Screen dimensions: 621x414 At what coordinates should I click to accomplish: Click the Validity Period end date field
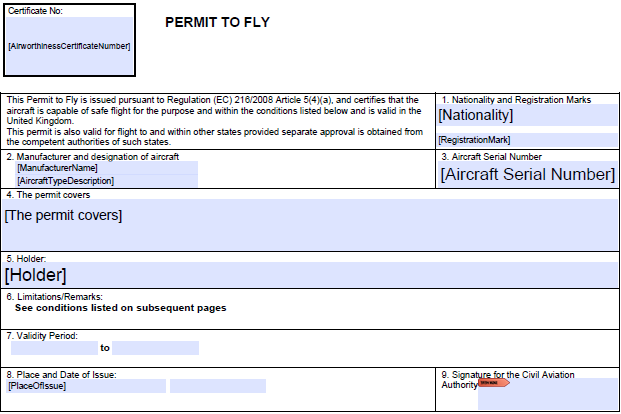[x=155, y=348]
